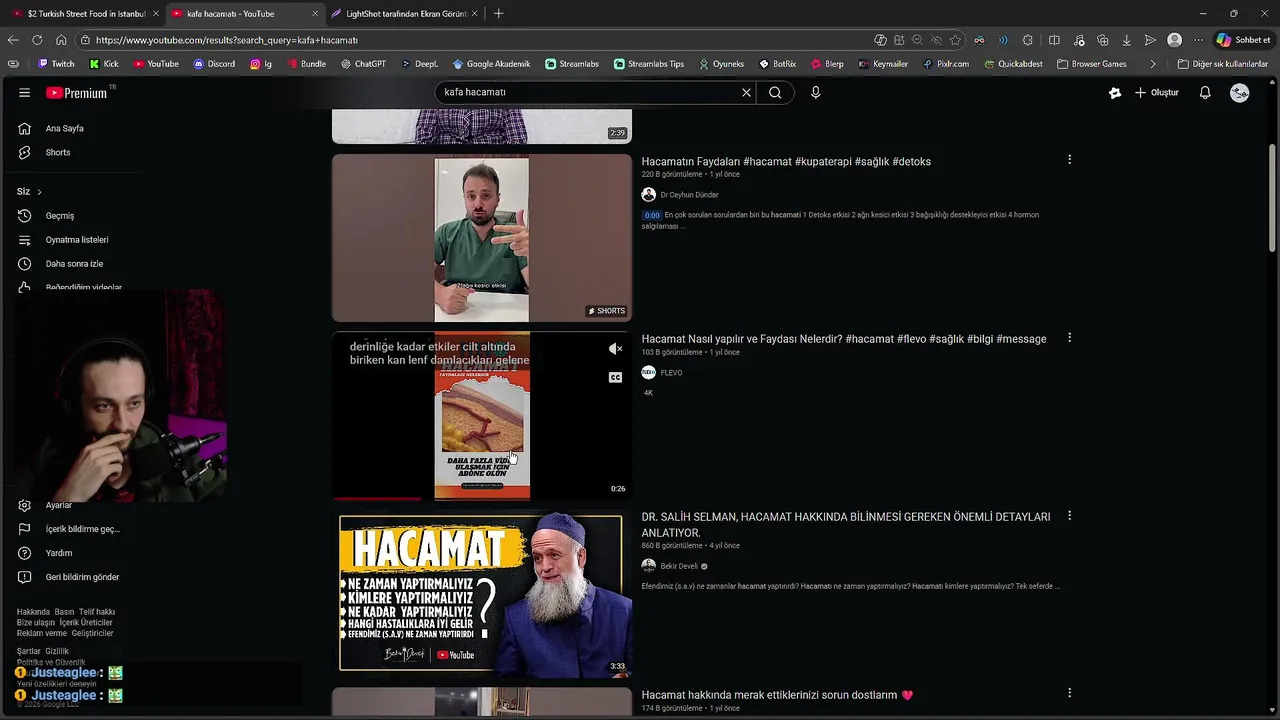Show more bookmarks with the overflow chevron
Image resolution: width=1280 pixels, height=720 pixels.
tap(1153, 64)
